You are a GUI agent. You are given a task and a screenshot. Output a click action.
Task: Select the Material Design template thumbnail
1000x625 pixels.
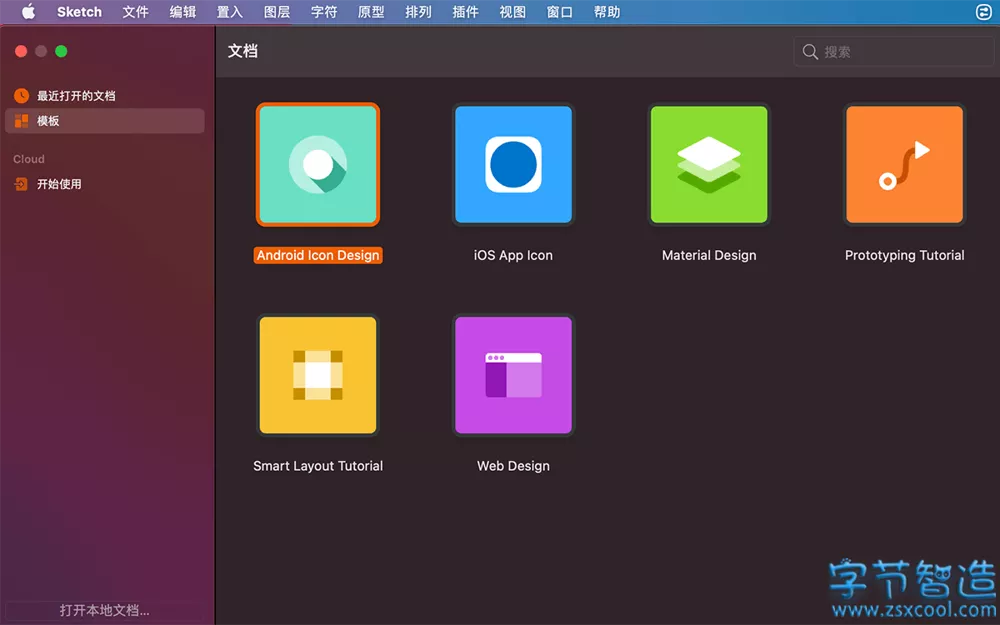pyautogui.click(x=709, y=165)
